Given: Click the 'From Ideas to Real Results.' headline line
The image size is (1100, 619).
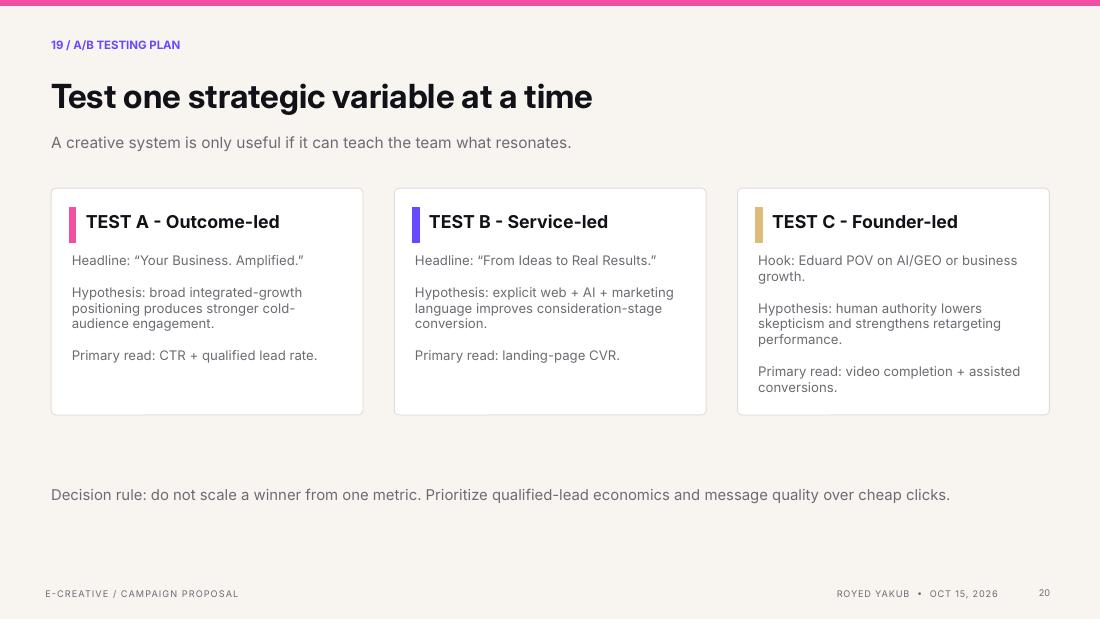Looking at the screenshot, I should pos(535,260).
